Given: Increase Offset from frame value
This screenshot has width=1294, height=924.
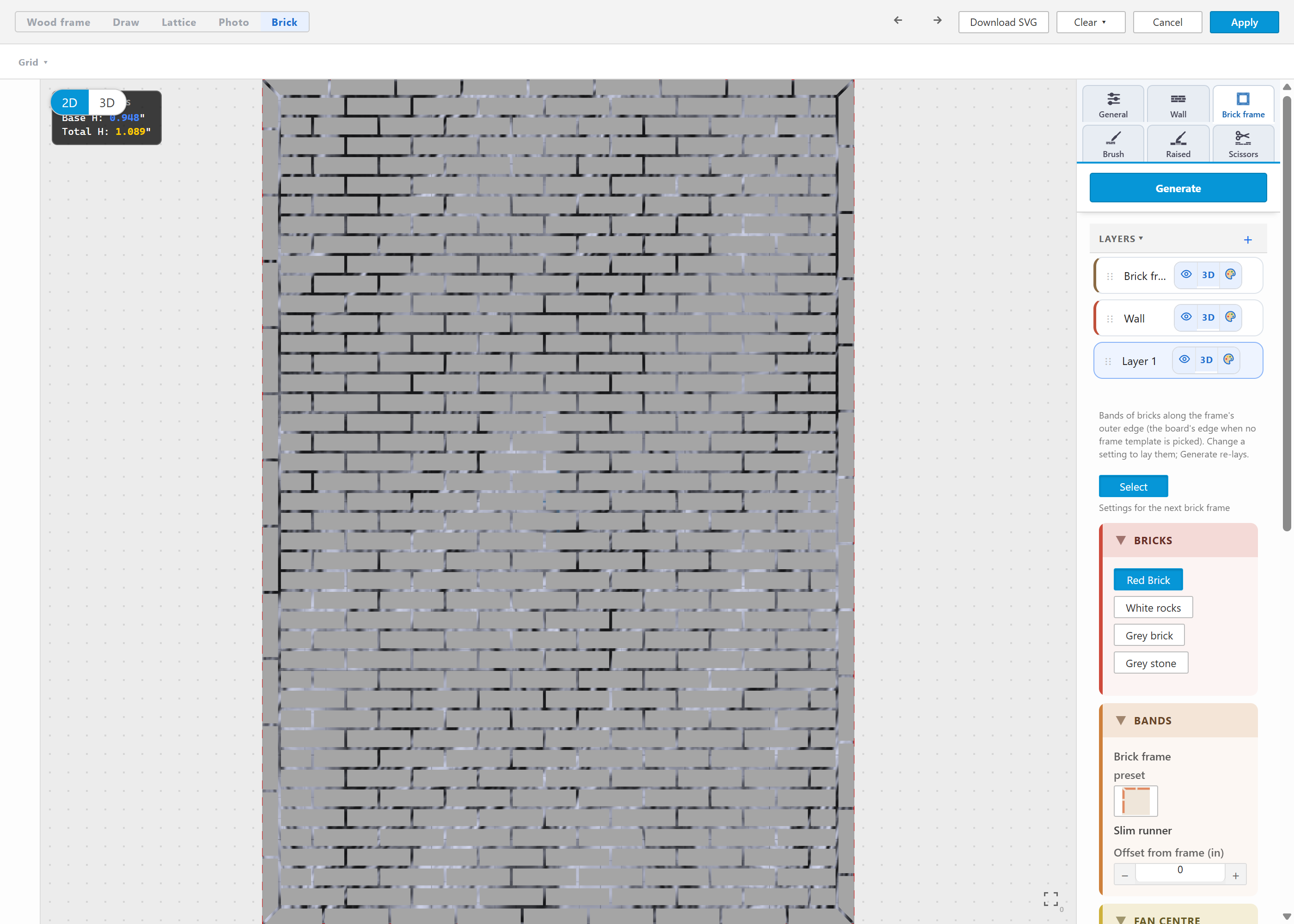Looking at the screenshot, I should (1235, 875).
